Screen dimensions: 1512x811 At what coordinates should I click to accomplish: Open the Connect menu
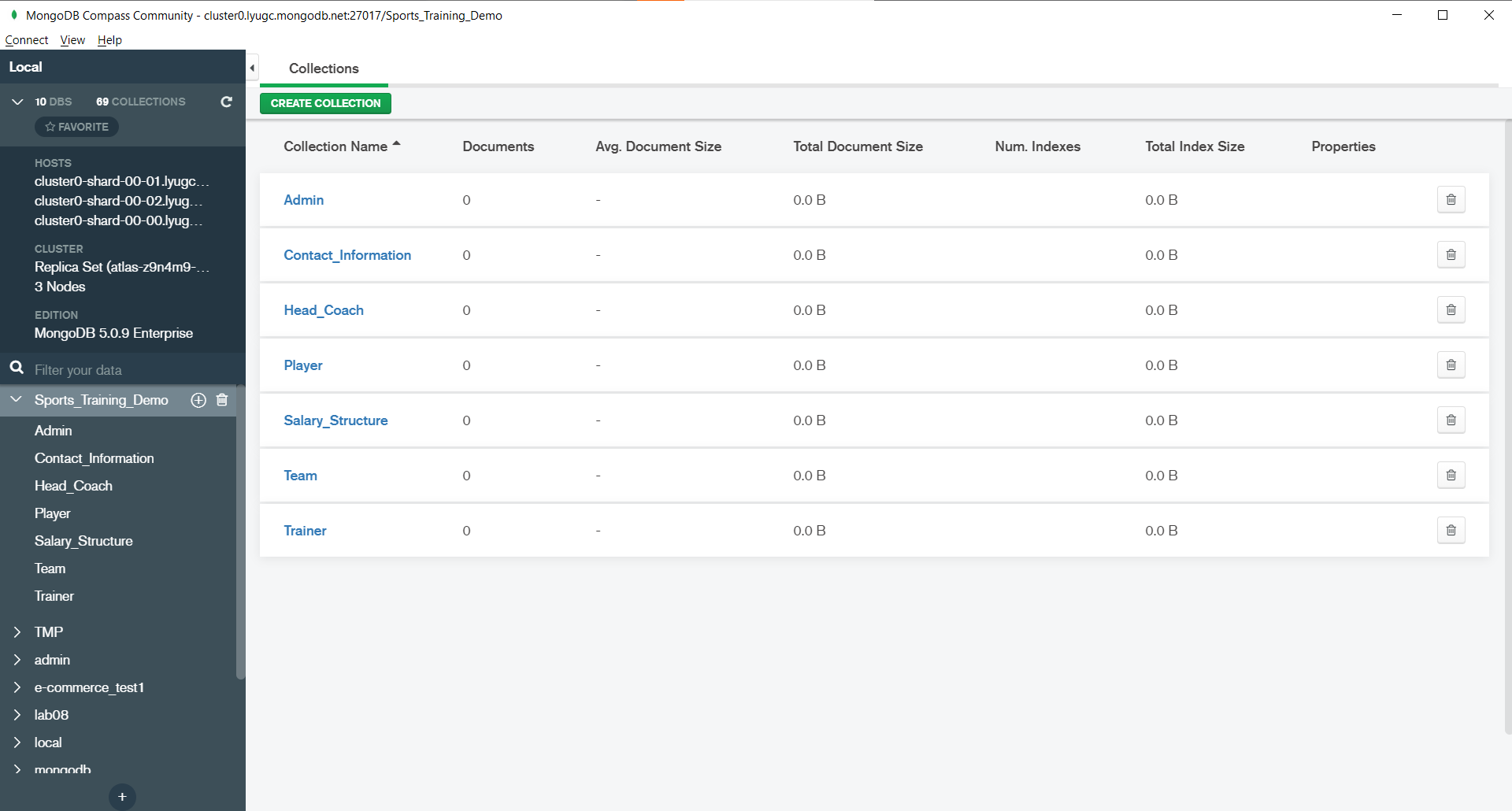tap(27, 40)
